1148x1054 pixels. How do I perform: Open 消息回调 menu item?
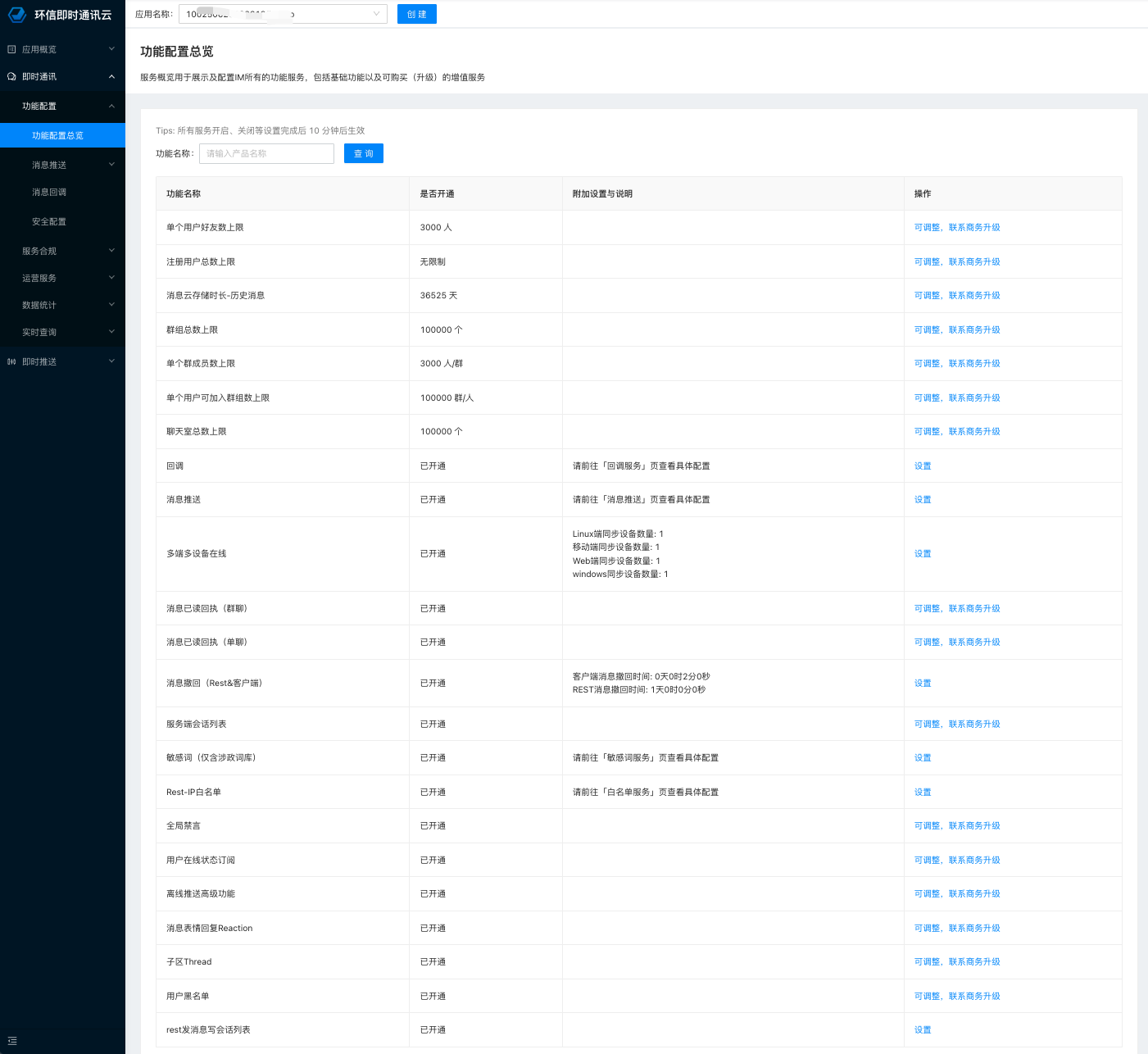click(49, 192)
